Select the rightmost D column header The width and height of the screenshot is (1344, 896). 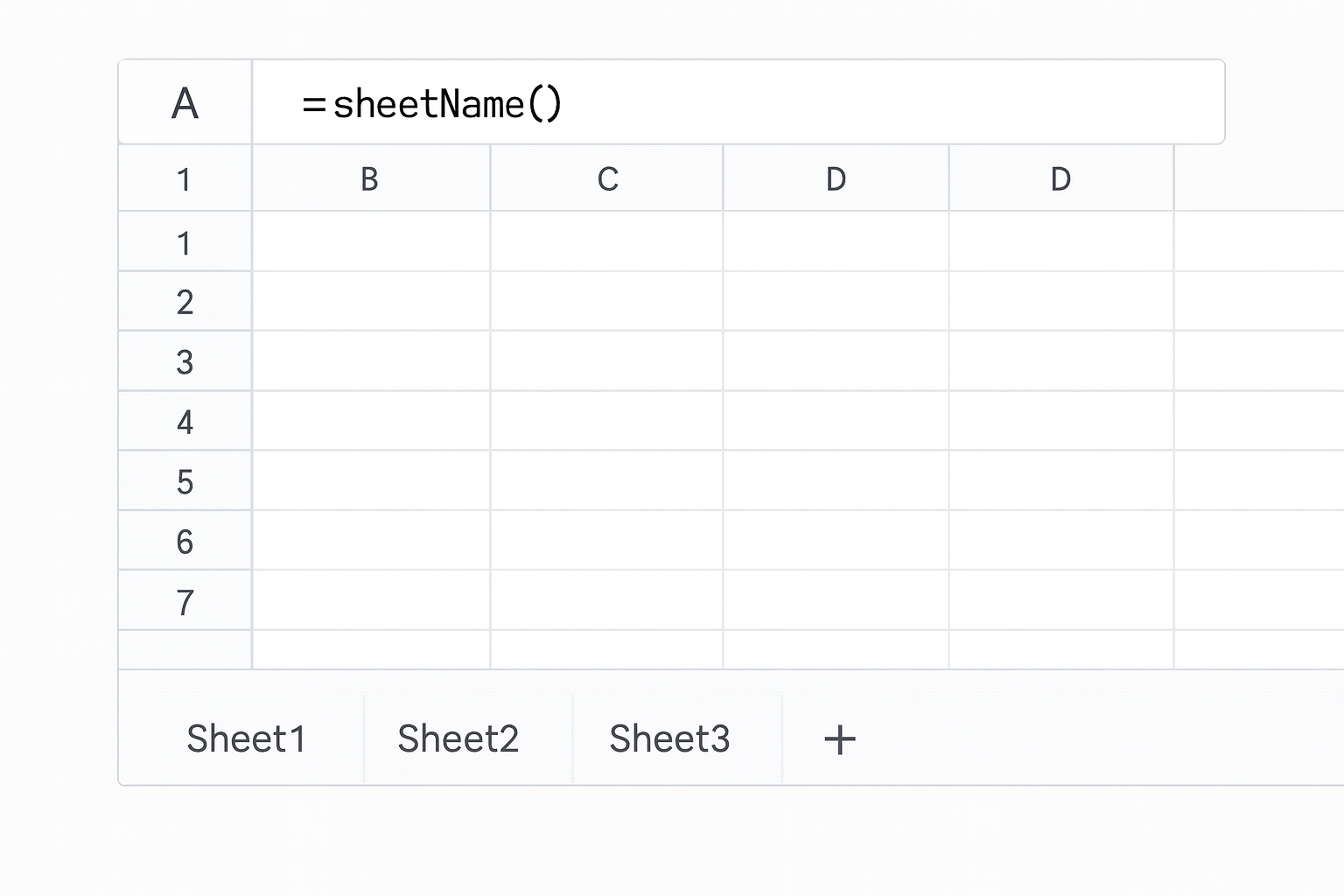pos(1060,179)
